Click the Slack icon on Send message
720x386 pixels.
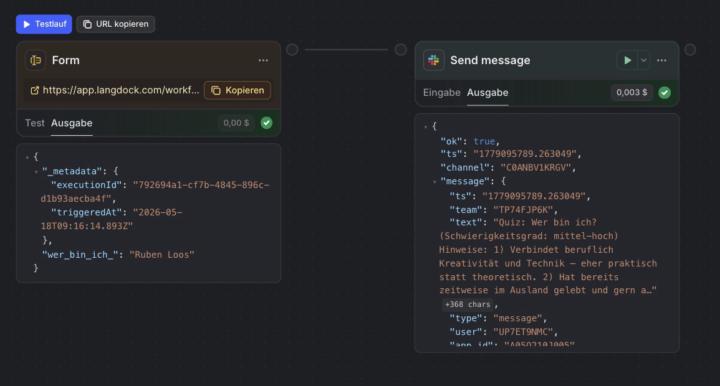point(433,60)
